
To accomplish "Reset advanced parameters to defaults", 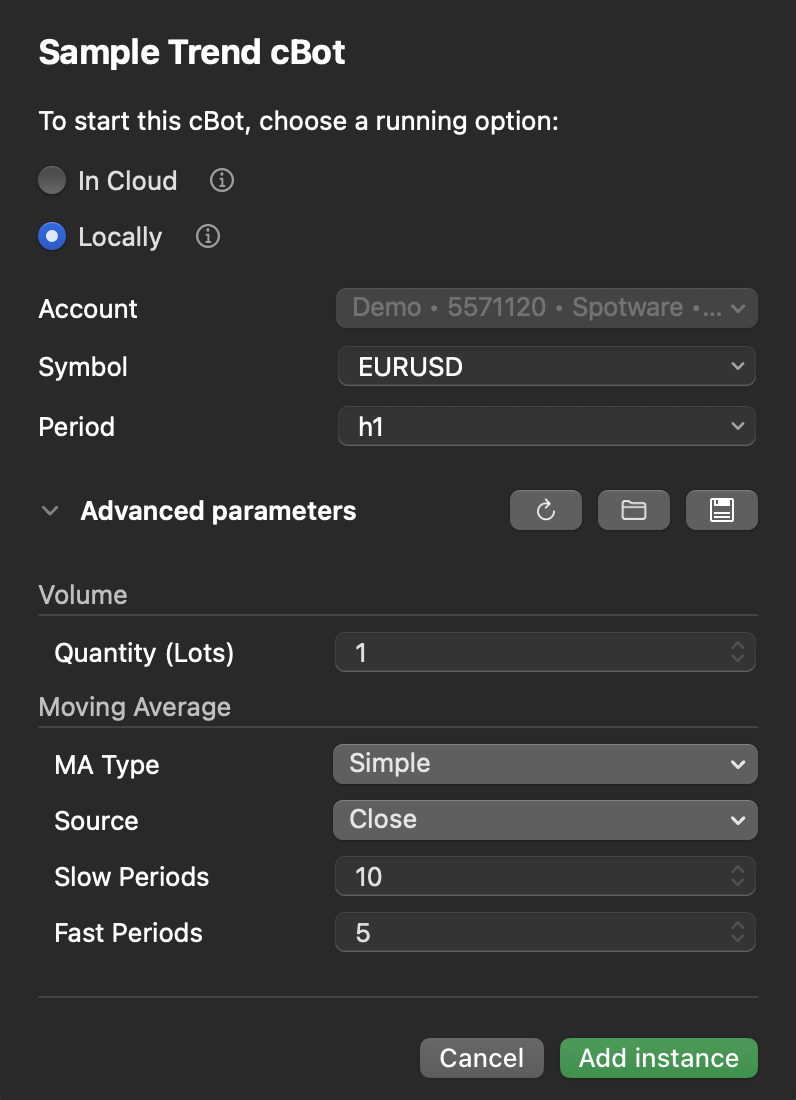I will [545, 510].
